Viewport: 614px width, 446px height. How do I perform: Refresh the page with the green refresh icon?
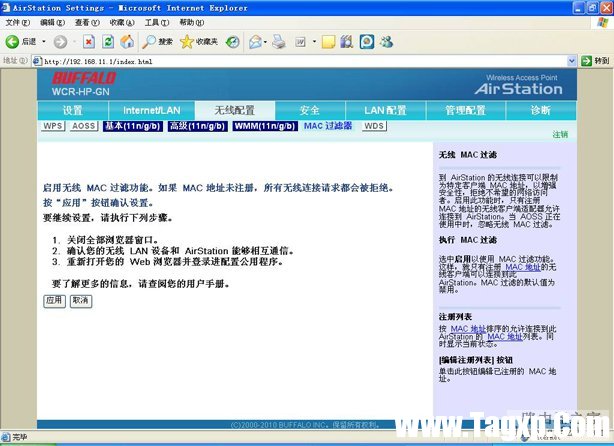[108, 42]
